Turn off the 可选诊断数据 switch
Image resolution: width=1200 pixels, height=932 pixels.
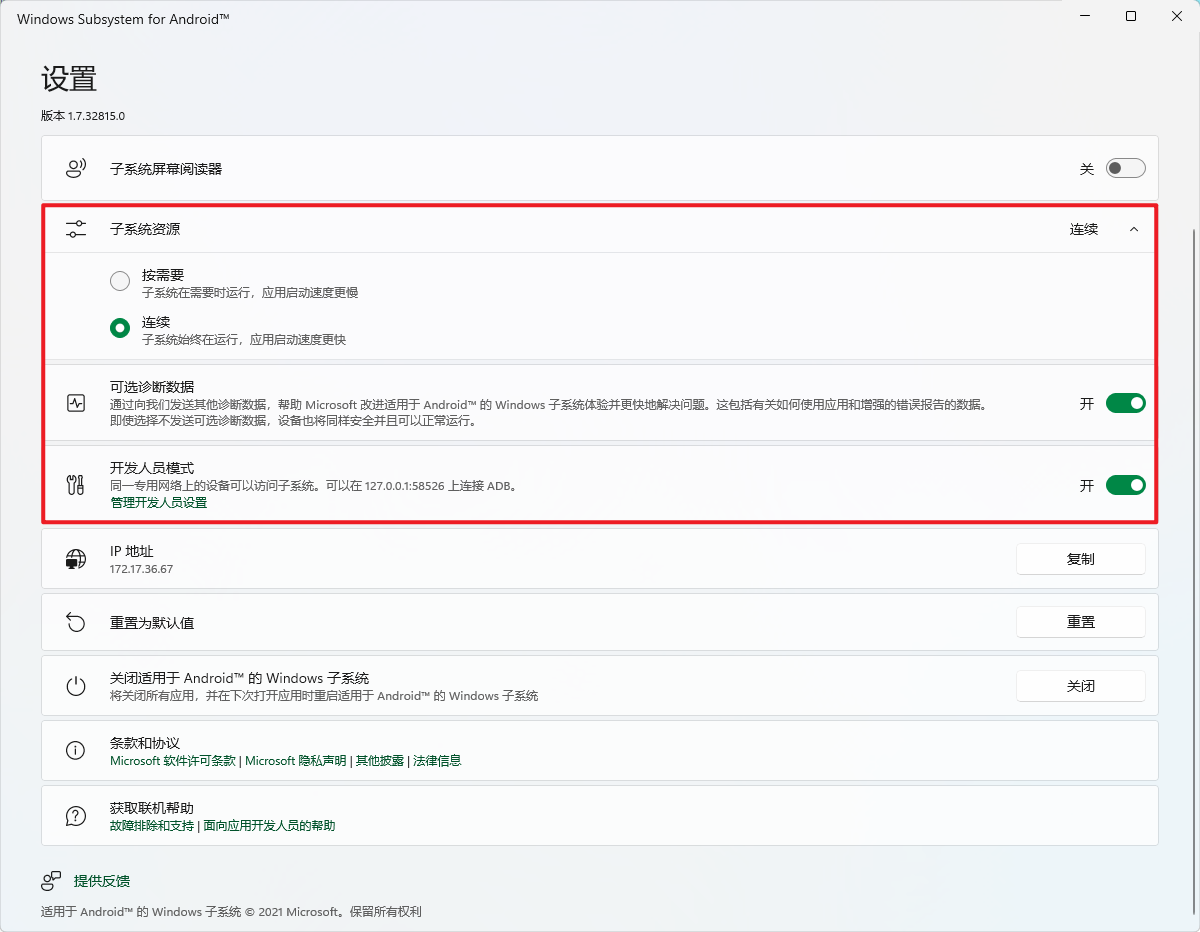click(x=1126, y=403)
